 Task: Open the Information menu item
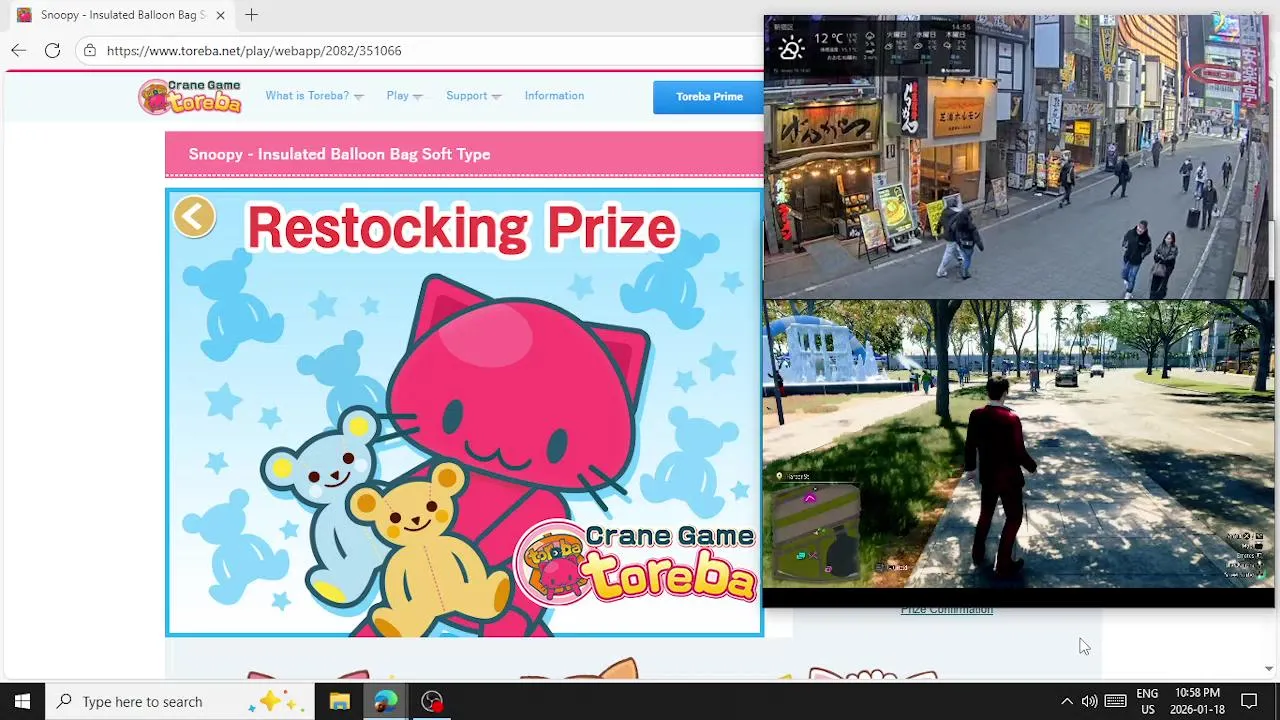554,96
